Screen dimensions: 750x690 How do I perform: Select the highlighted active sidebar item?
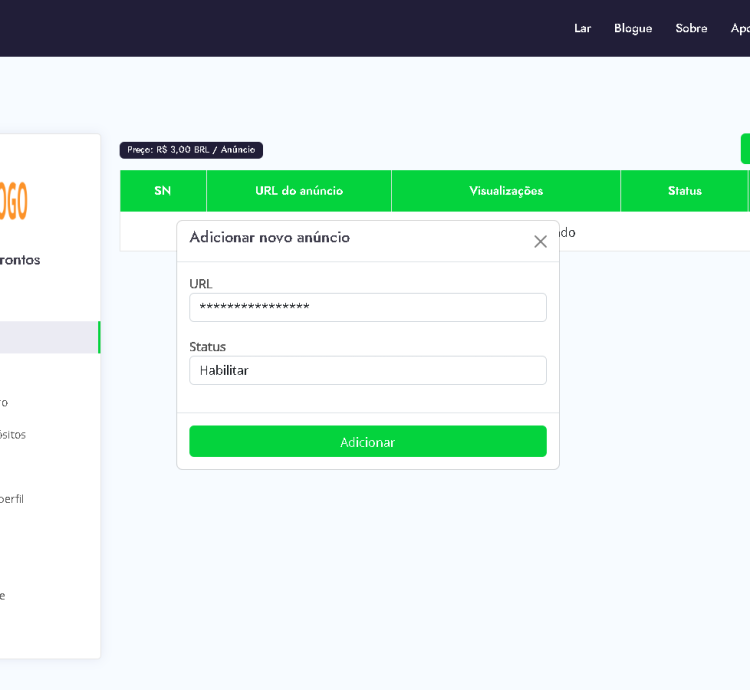point(48,337)
